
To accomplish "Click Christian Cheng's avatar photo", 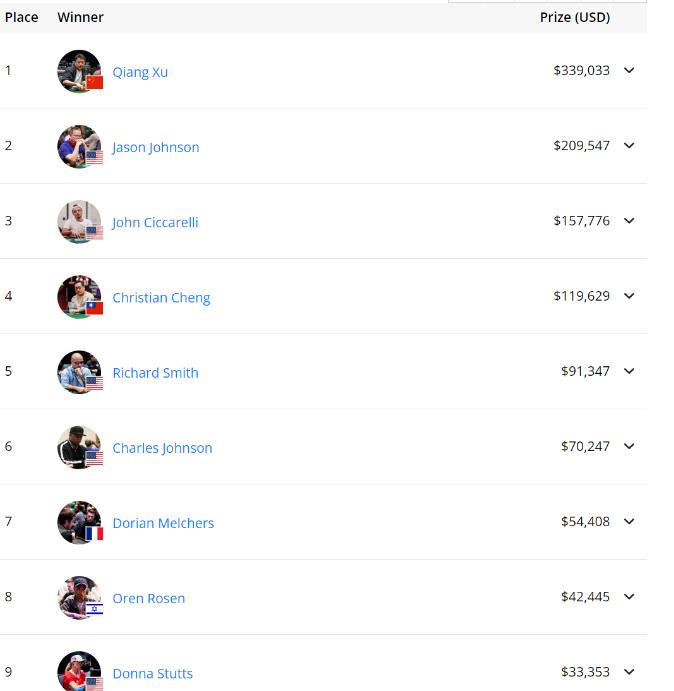I will pos(79,297).
